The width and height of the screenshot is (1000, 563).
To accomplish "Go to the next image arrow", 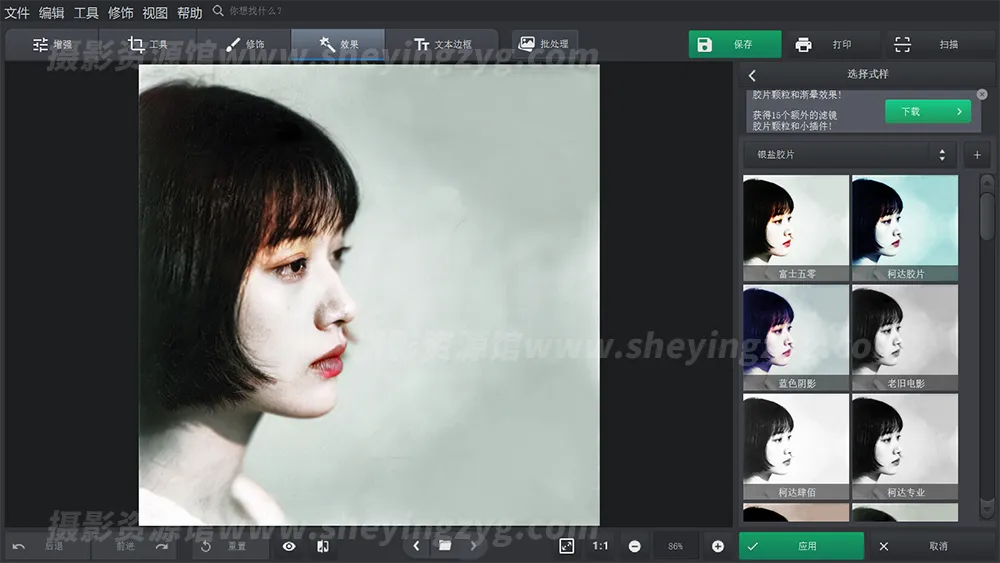I will point(473,546).
